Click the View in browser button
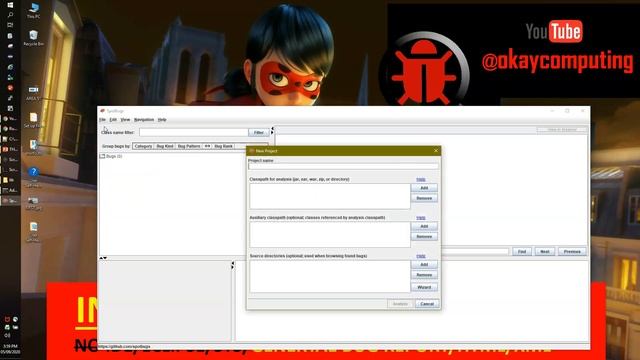The height and width of the screenshot is (360, 640). (x=562, y=130)
